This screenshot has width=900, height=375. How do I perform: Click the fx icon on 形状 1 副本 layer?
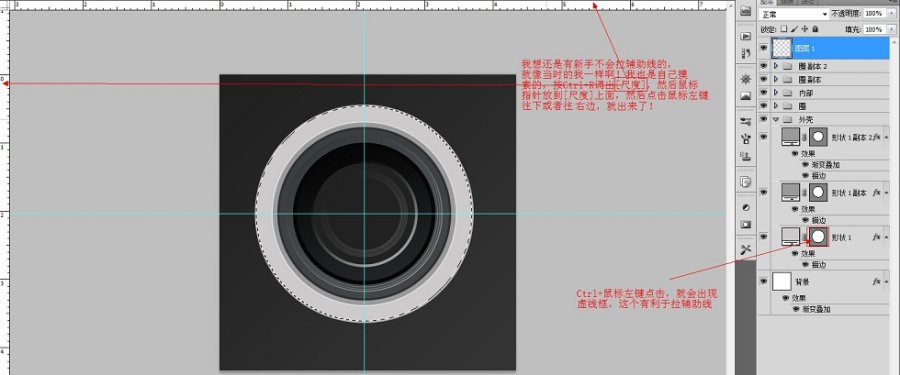click(x=876, y=193)
